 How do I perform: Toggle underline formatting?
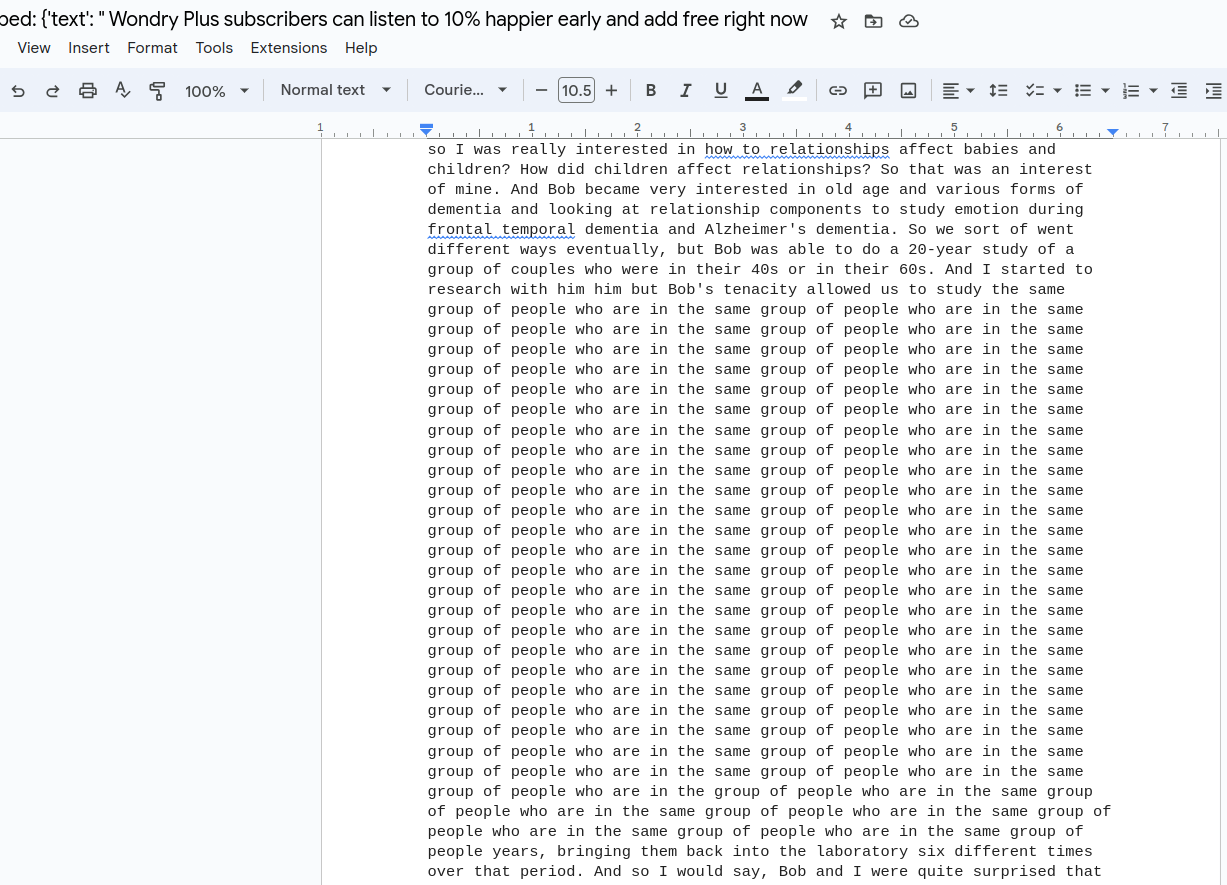point(721,91)
